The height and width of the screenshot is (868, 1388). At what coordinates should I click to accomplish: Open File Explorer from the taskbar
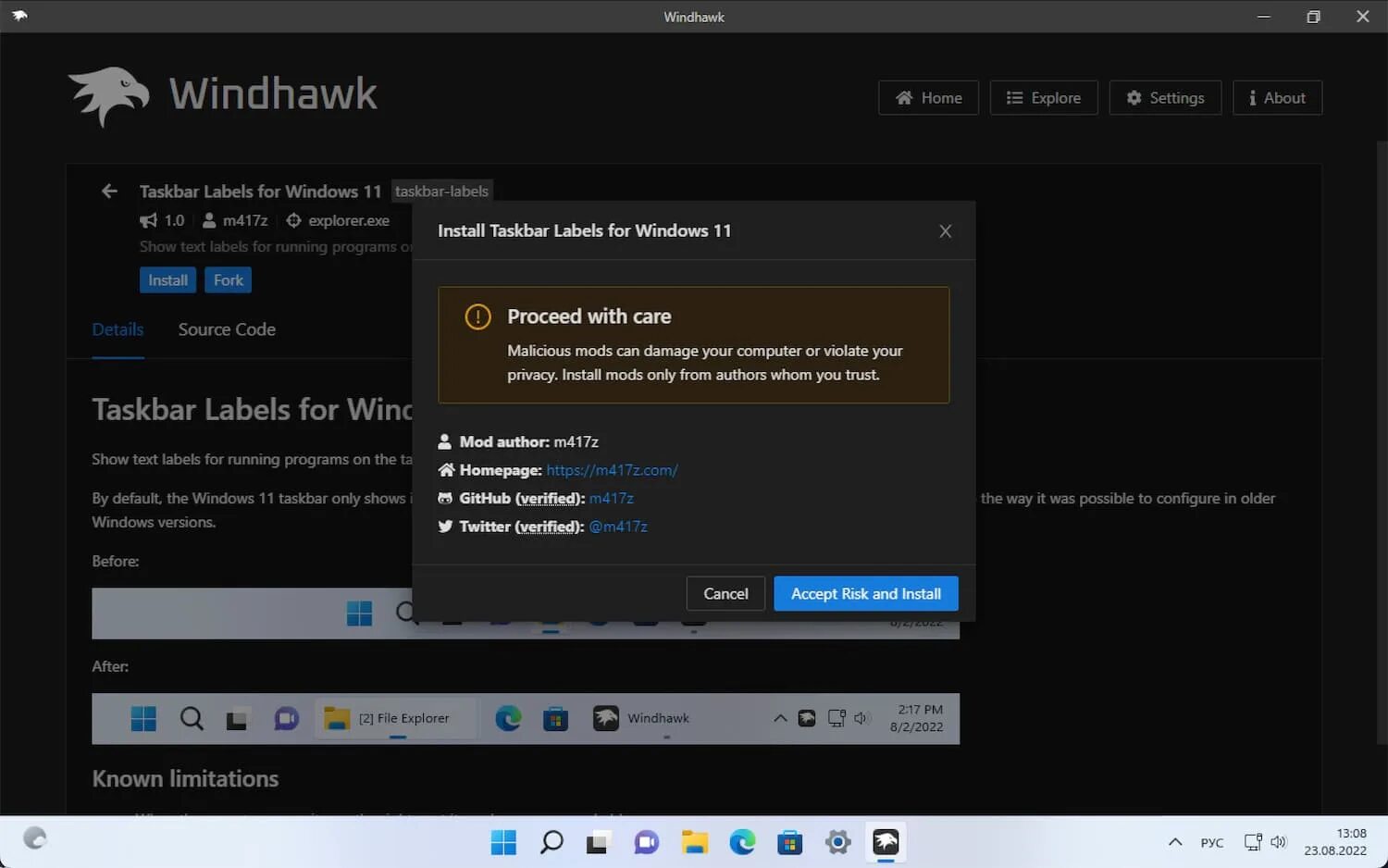pyautogui.click(x=694, y=842)
